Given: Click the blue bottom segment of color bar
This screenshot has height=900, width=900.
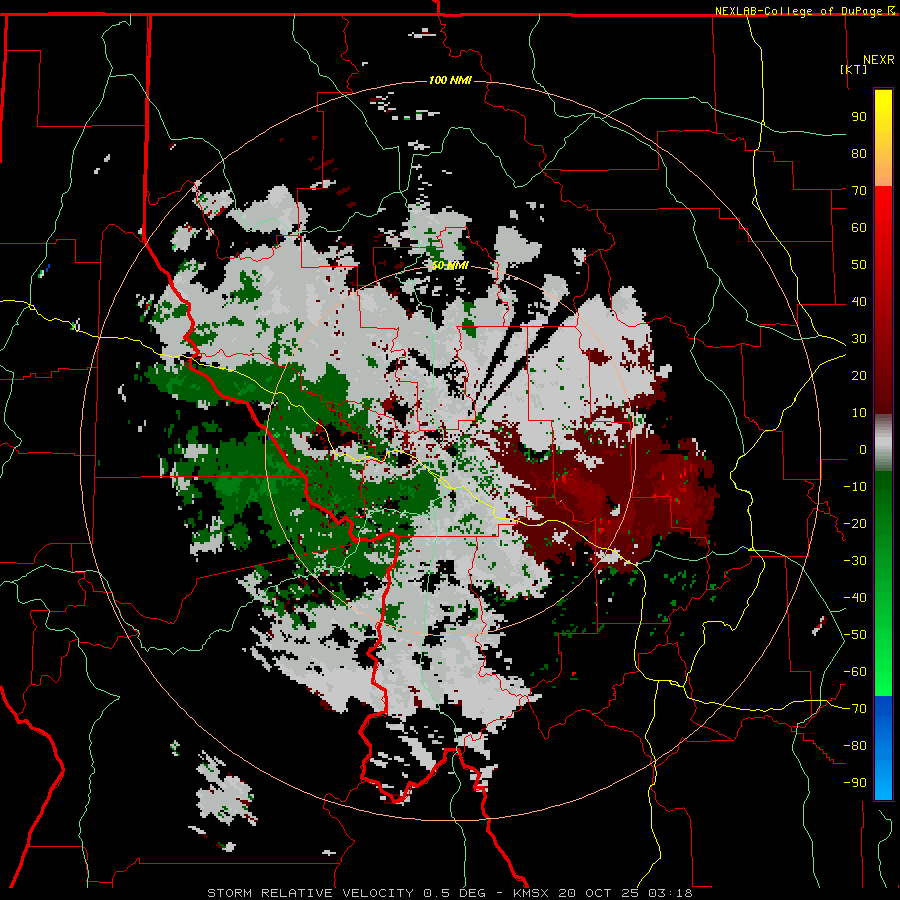Looking at the screenshot, I should pyautogui.click(x=883, y=747).
